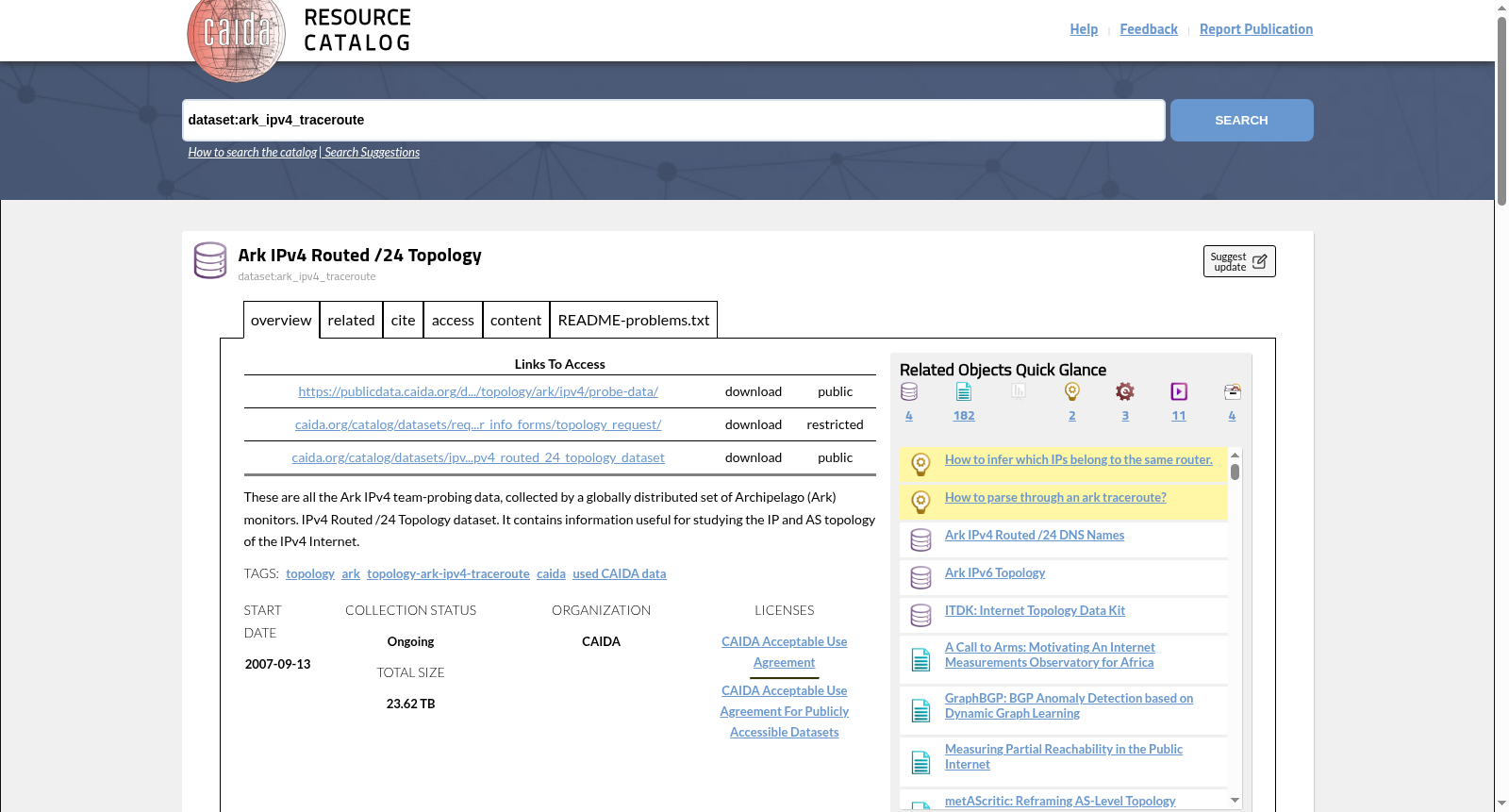1509x812 pixels.
Task: Open related media via the purple play icon
Action: pos(1179,391)
